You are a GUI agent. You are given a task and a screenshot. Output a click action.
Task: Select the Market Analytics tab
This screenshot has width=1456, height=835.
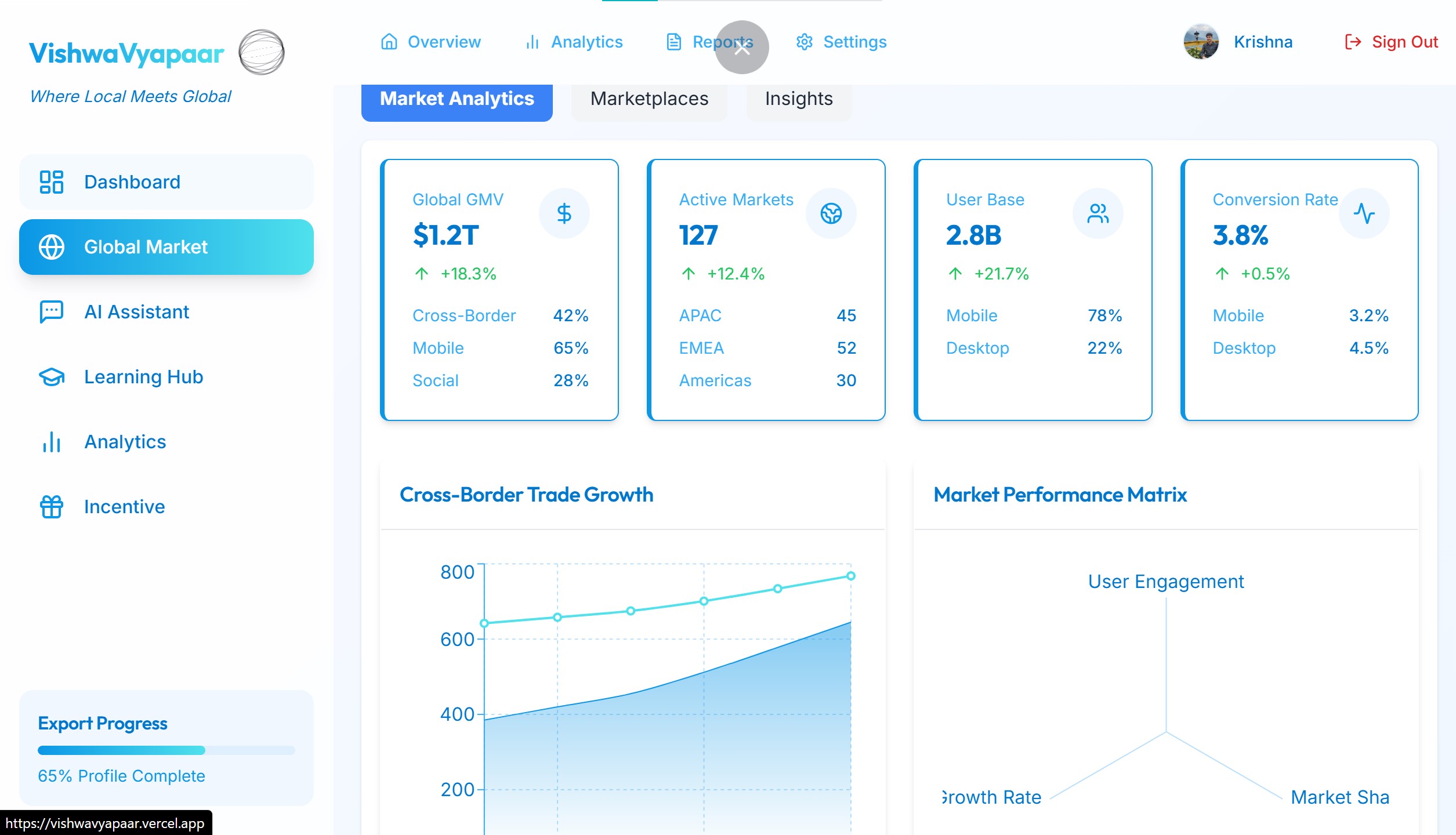(x=457, y=99)
